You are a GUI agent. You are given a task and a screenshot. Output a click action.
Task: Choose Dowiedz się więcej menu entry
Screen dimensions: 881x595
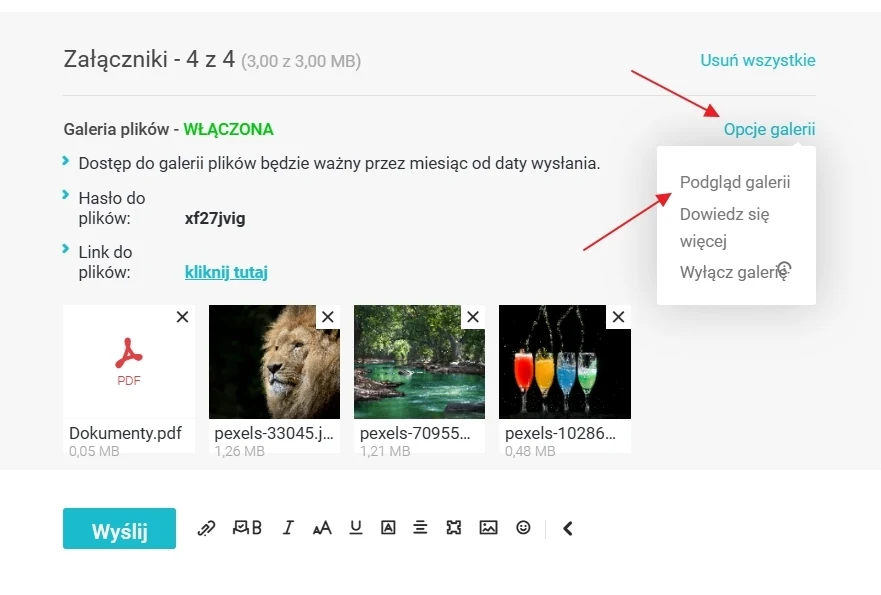(725, 228)
